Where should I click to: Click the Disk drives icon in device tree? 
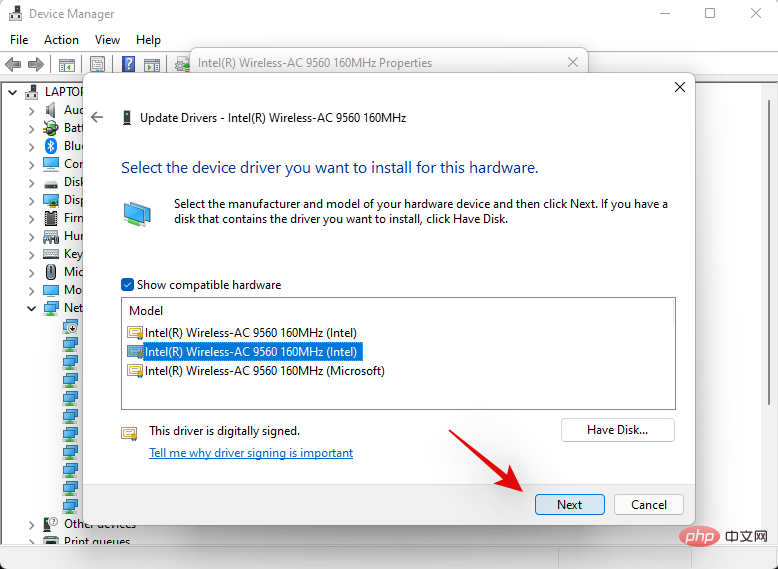click(51, 184)
